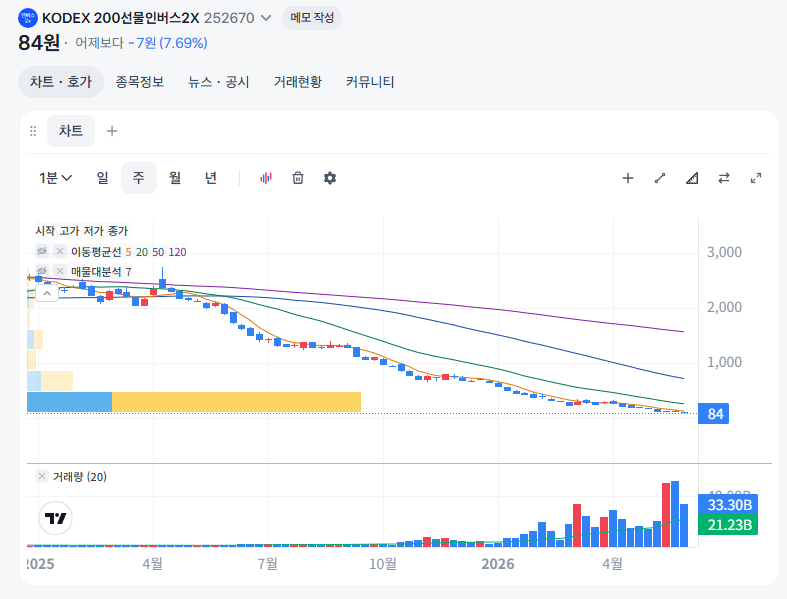Open the 종목정보 tab
The image size is (787, 599).
coord(140,82)
